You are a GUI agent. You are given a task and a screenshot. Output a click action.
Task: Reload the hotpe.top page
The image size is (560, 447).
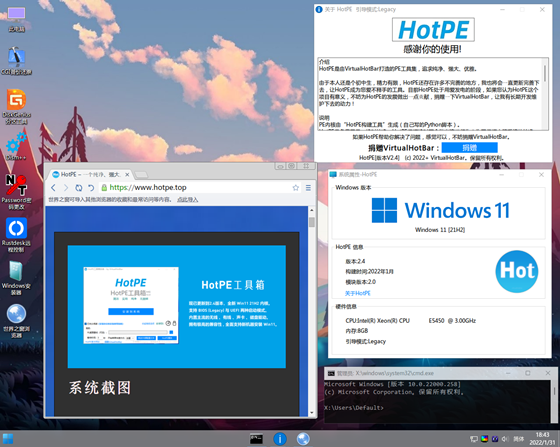(x=79, y=187)
